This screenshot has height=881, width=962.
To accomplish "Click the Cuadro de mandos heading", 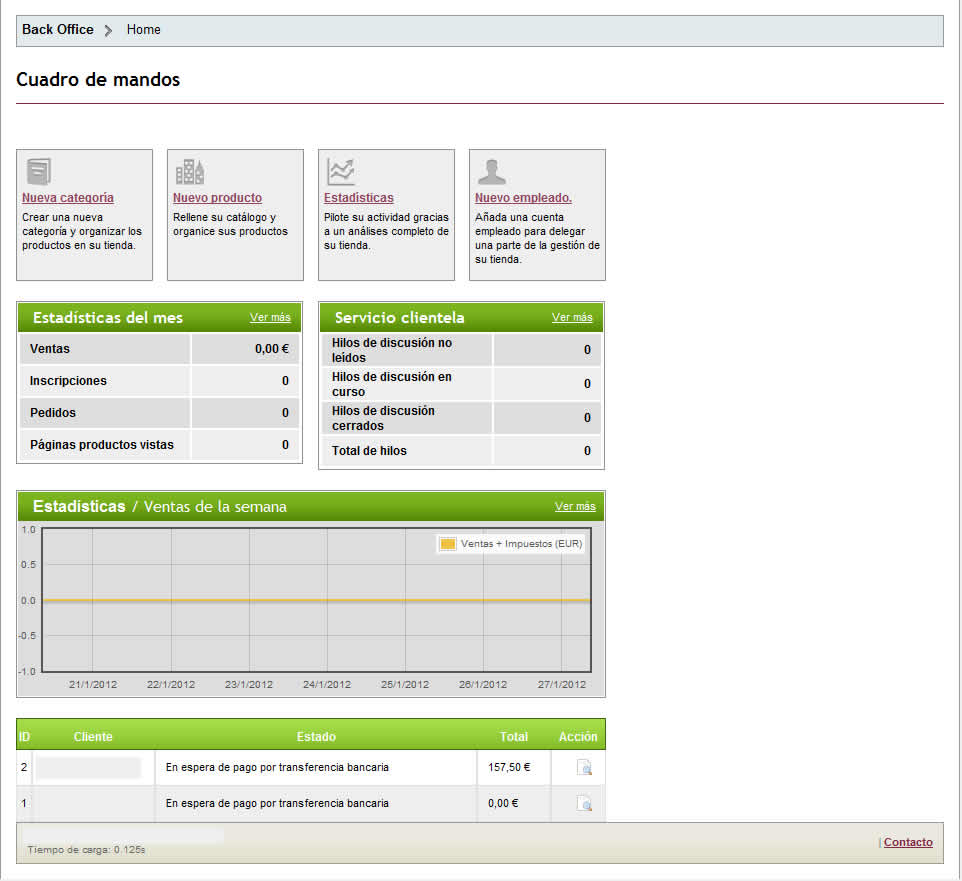I will 98,80.
